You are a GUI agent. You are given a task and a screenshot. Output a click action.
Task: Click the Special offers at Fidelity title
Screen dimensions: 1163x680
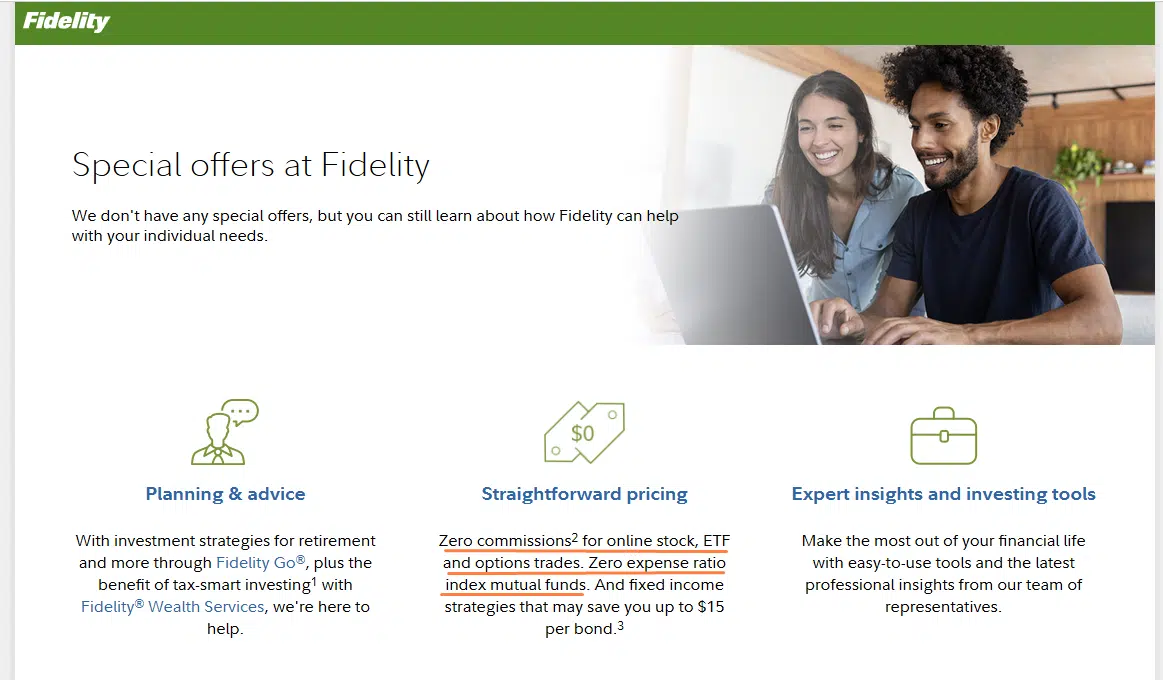click(251, 165)
